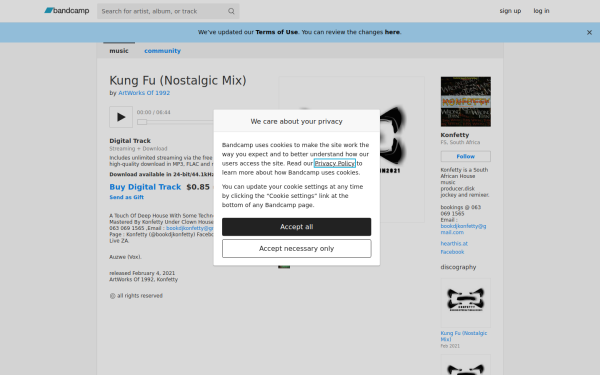Click the 'all rights reserved' text

tap(140, 295)
